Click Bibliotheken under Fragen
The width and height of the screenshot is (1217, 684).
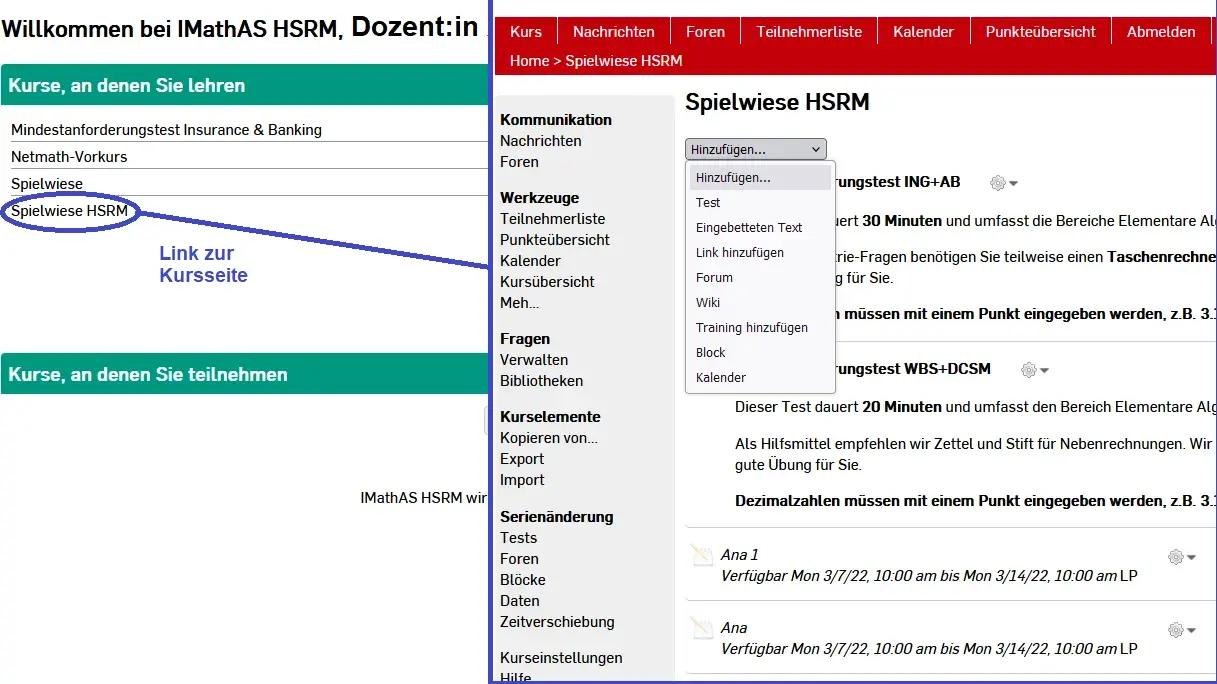click(x=541, y=381)
